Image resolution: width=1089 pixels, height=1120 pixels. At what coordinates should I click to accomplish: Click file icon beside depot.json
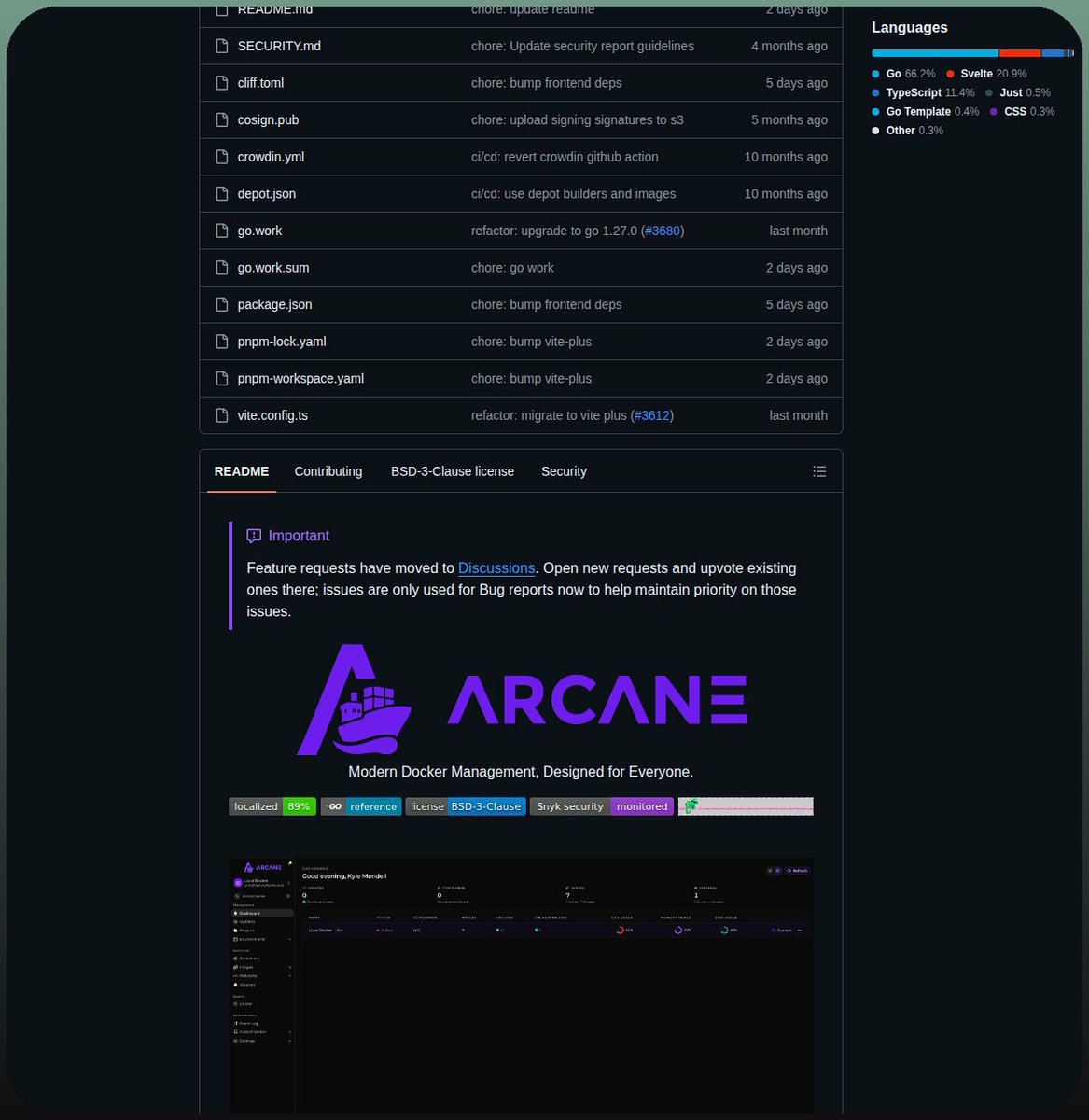(x=221, y=194)
